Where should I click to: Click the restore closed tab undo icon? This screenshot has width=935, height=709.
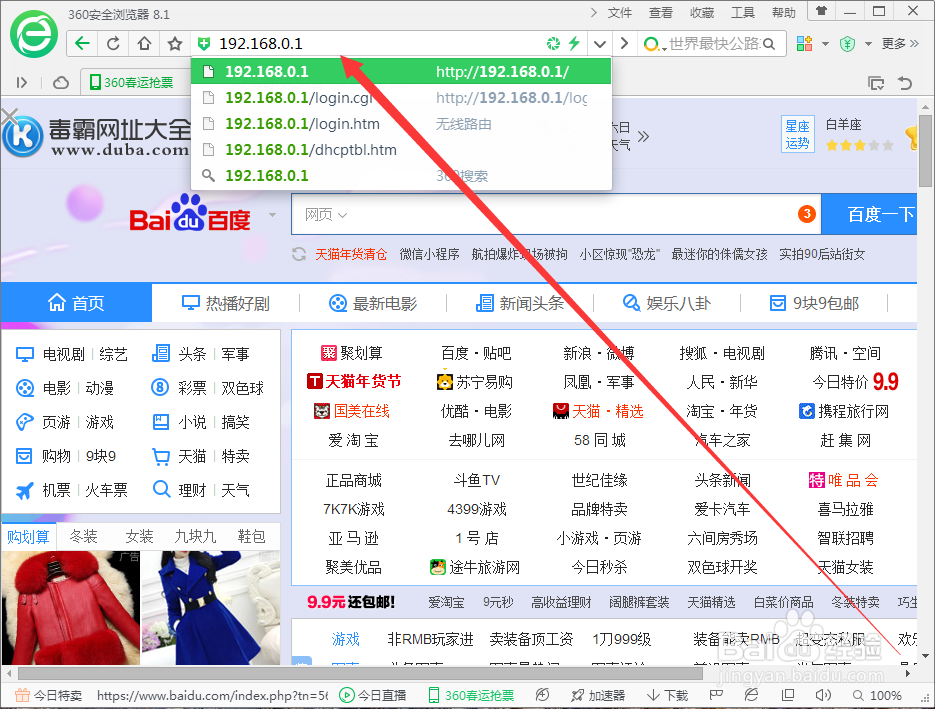(905, 83)
